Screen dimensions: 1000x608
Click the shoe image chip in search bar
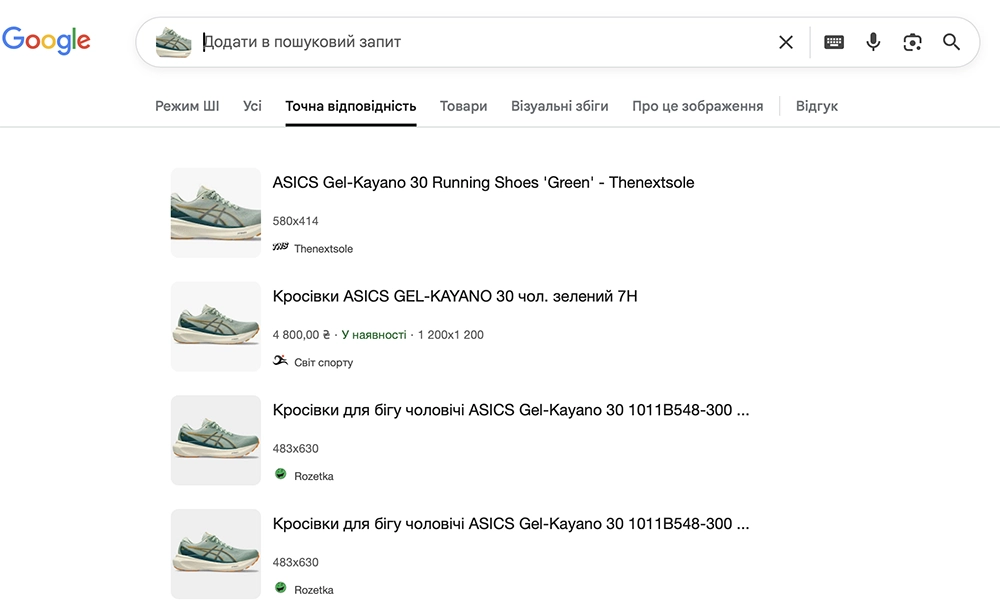173,42
